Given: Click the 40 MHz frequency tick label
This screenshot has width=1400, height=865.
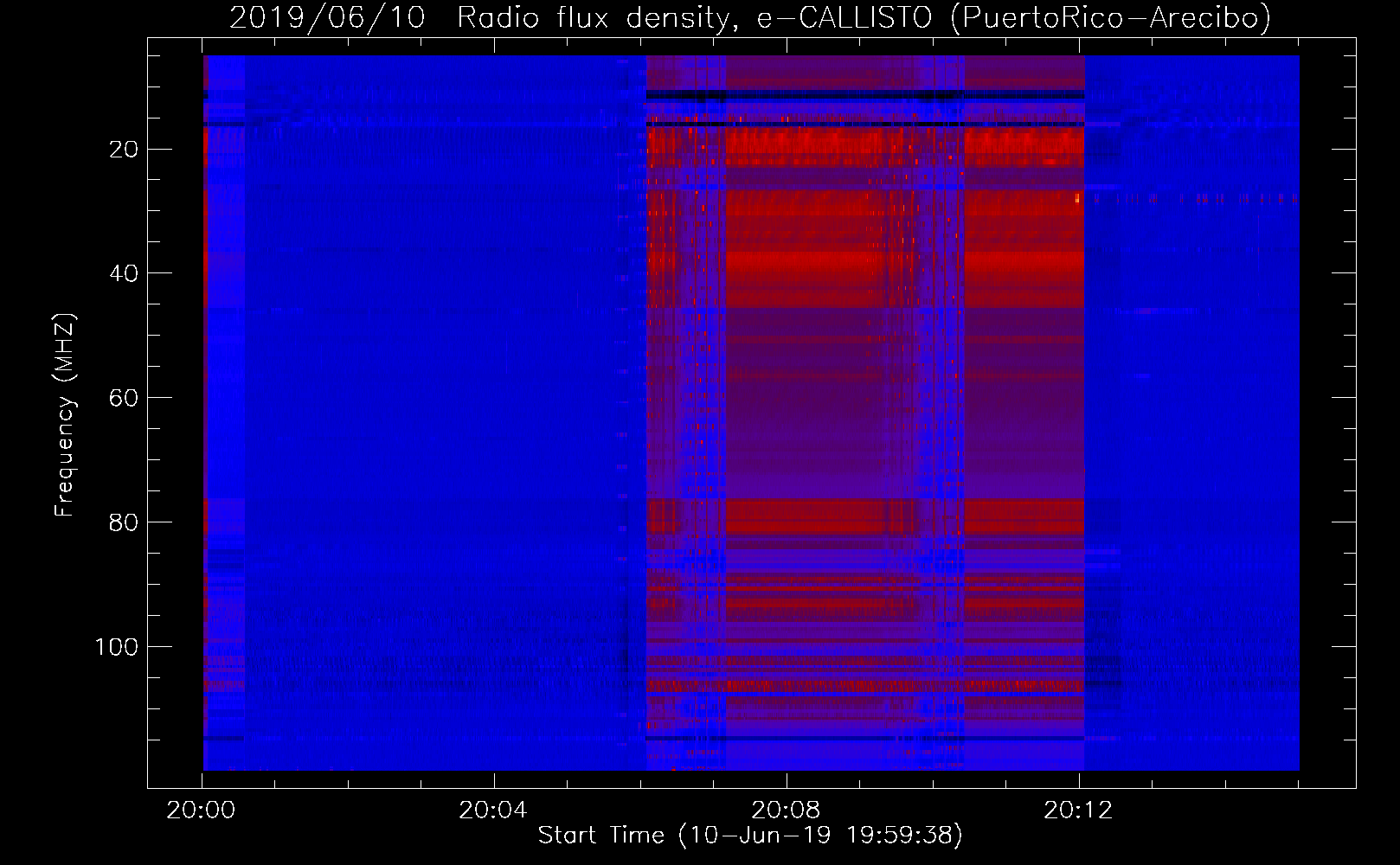Looking at the screenshot, I should click(x=124, y=273).
